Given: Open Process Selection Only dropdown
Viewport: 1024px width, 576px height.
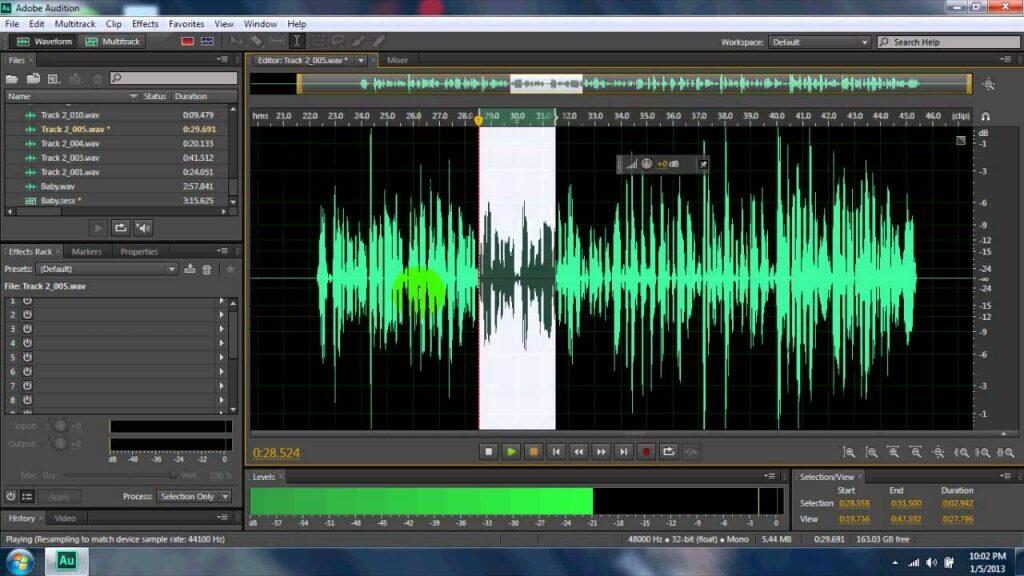Looking at the screenshot, I should pyautogui.click(x=193, y=496).
